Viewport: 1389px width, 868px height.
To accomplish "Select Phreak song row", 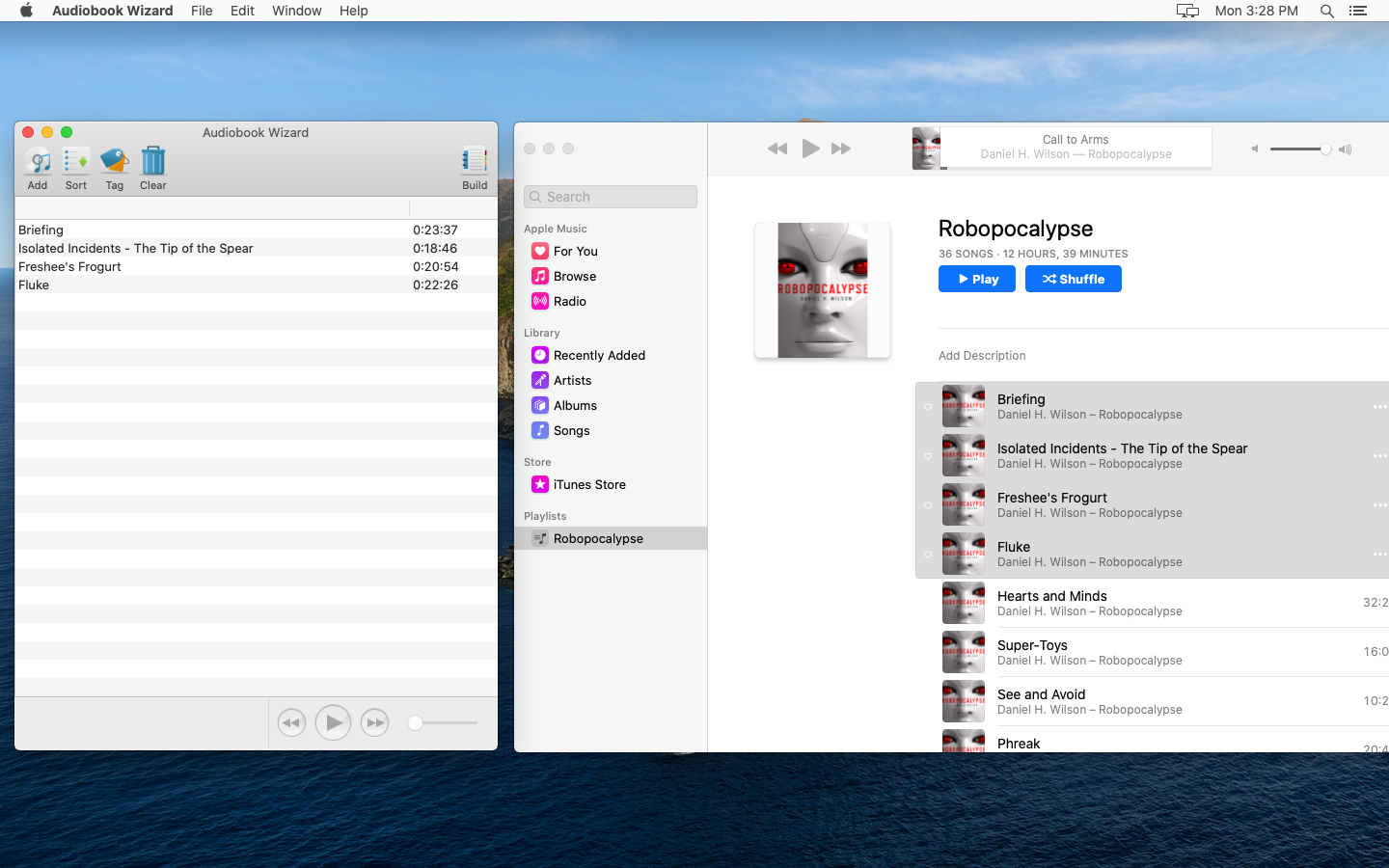I will click(1153, 740).
